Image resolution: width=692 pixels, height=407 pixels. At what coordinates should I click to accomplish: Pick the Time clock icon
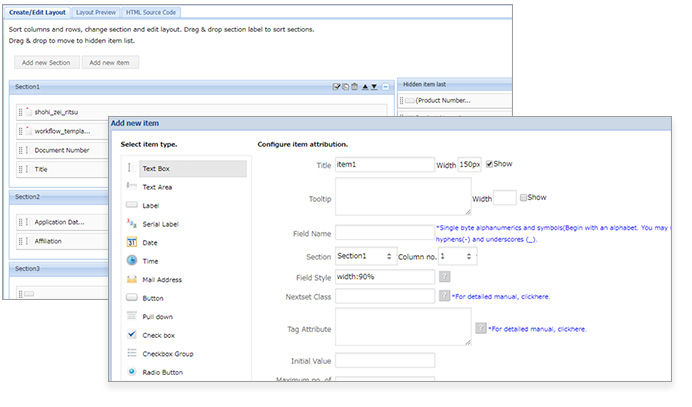pyautogui.click(x=132, y=260)
